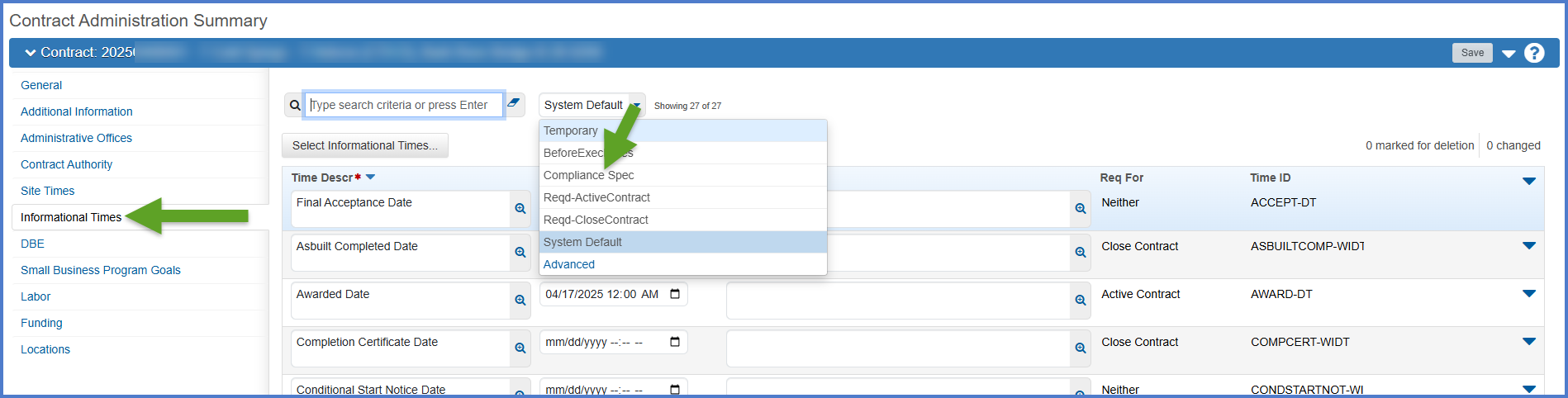Screen dimensions: 1568x398
Task: Open calendar picker for Awarded Date
Action: [x=675, y=295]
